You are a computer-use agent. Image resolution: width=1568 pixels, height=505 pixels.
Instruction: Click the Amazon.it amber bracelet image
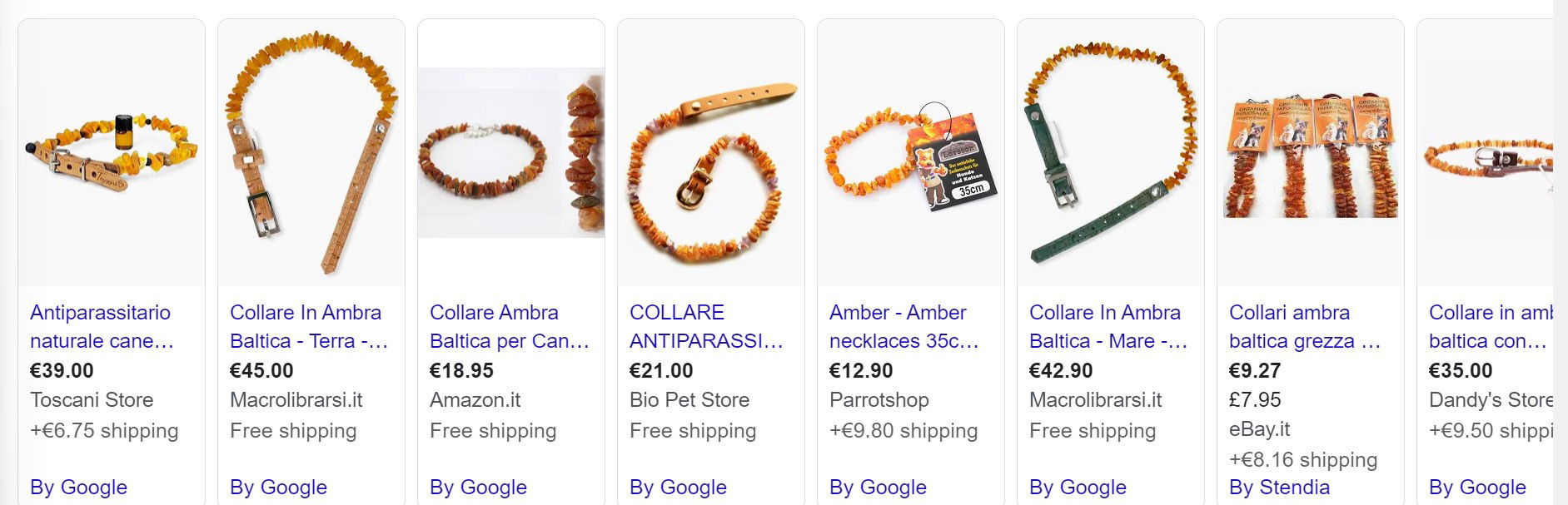click(x=511, y=152)
